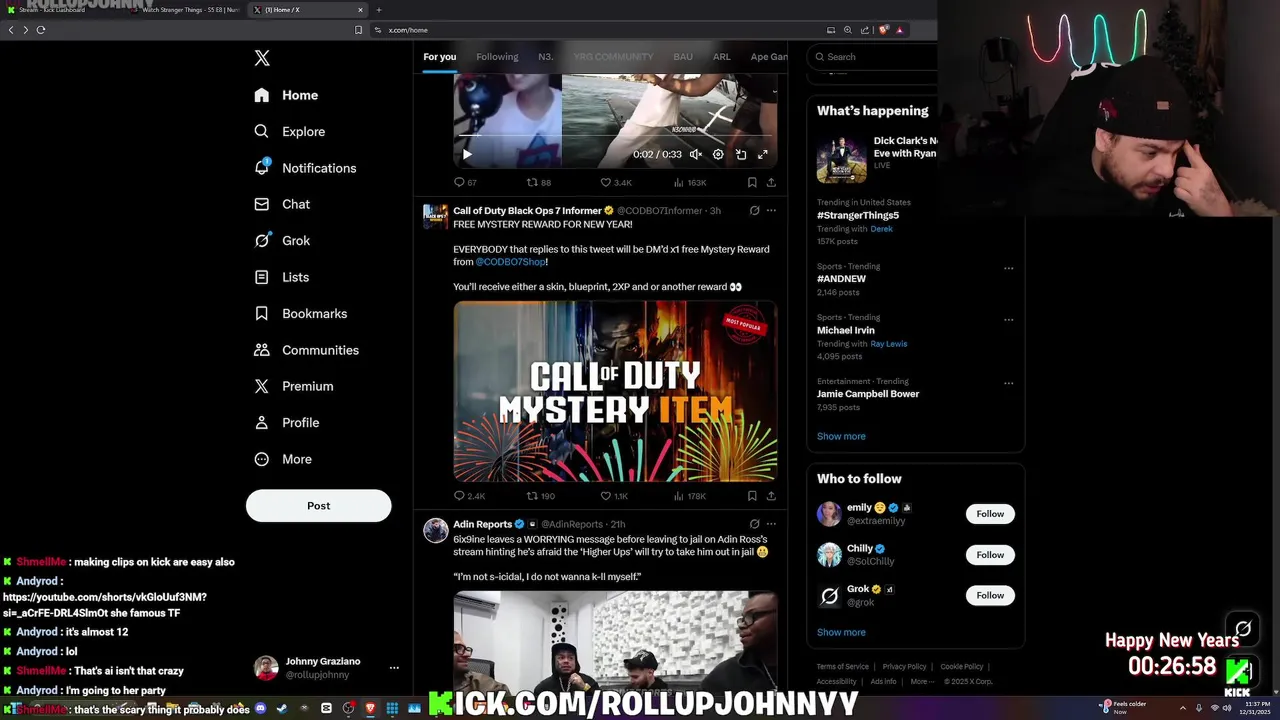
Task: Reload the browser page
Action: click(41, 30)
